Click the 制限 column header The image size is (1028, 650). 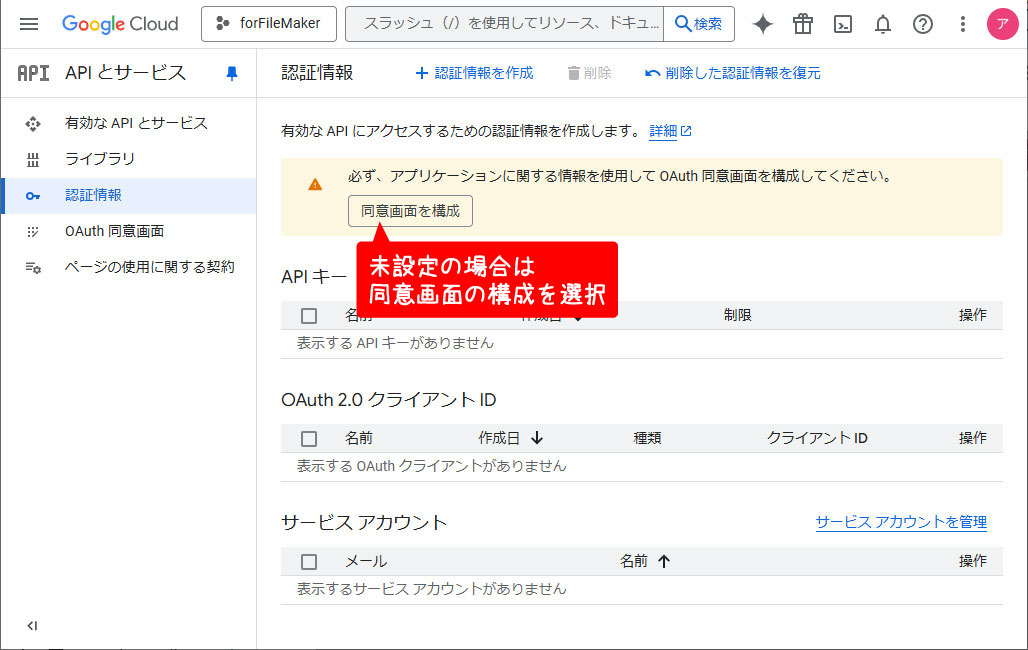click(738, 315)
